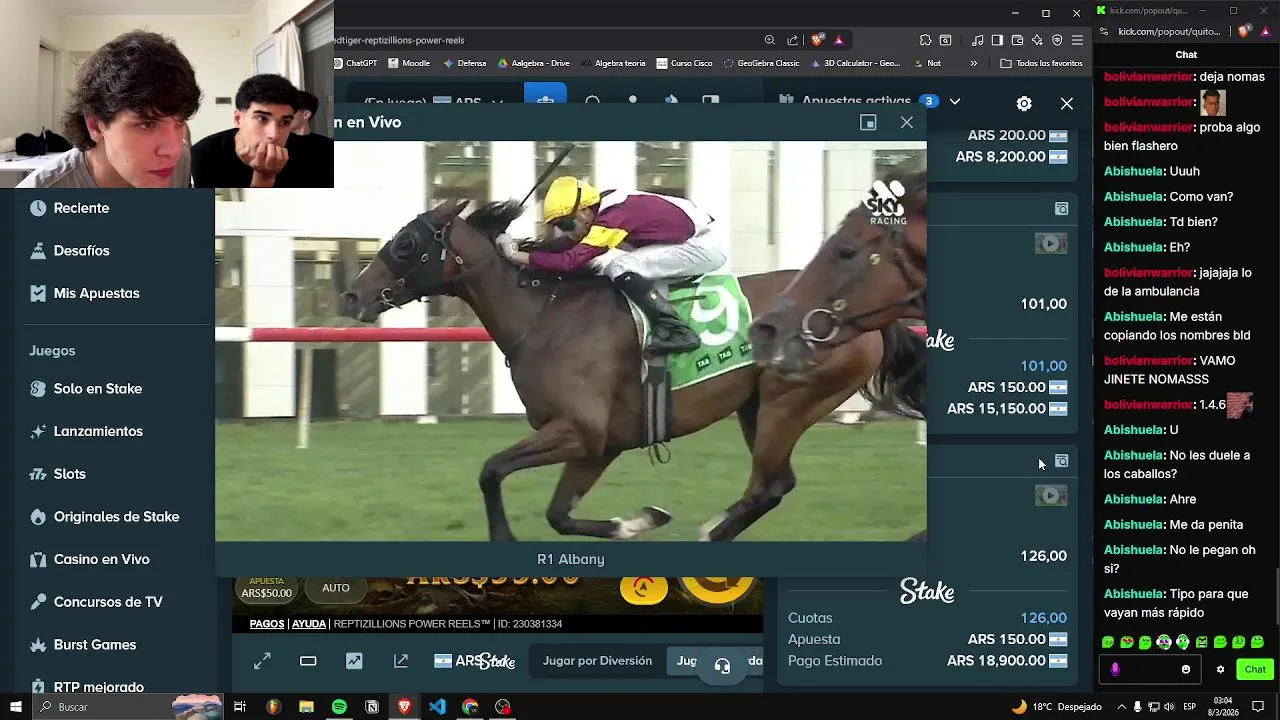Open Concursos de TV

[x=96, y=602]
